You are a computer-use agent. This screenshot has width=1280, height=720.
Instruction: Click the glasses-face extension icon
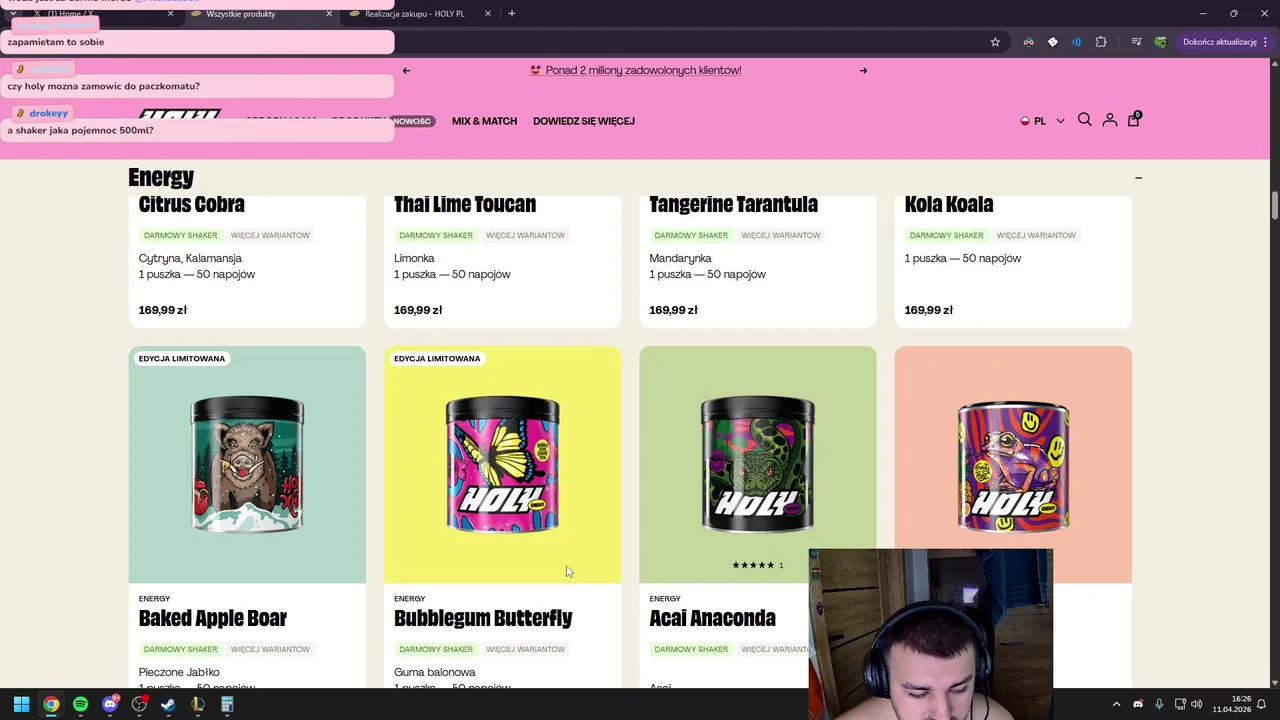pyautogui.click(x=1028, y=42)
